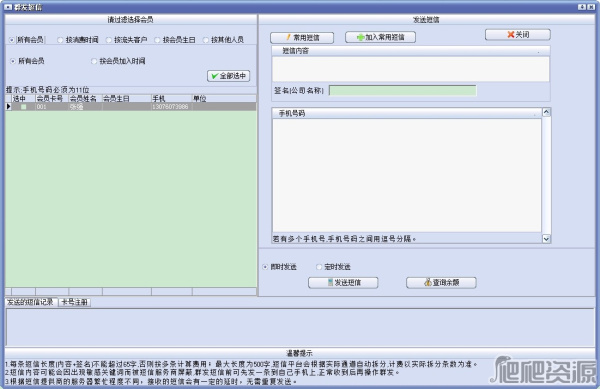This screenshot has height=389, width=600.
Task: Click the scroll down arrow of 手机号码 panel
Action: [x=546, y=239]
